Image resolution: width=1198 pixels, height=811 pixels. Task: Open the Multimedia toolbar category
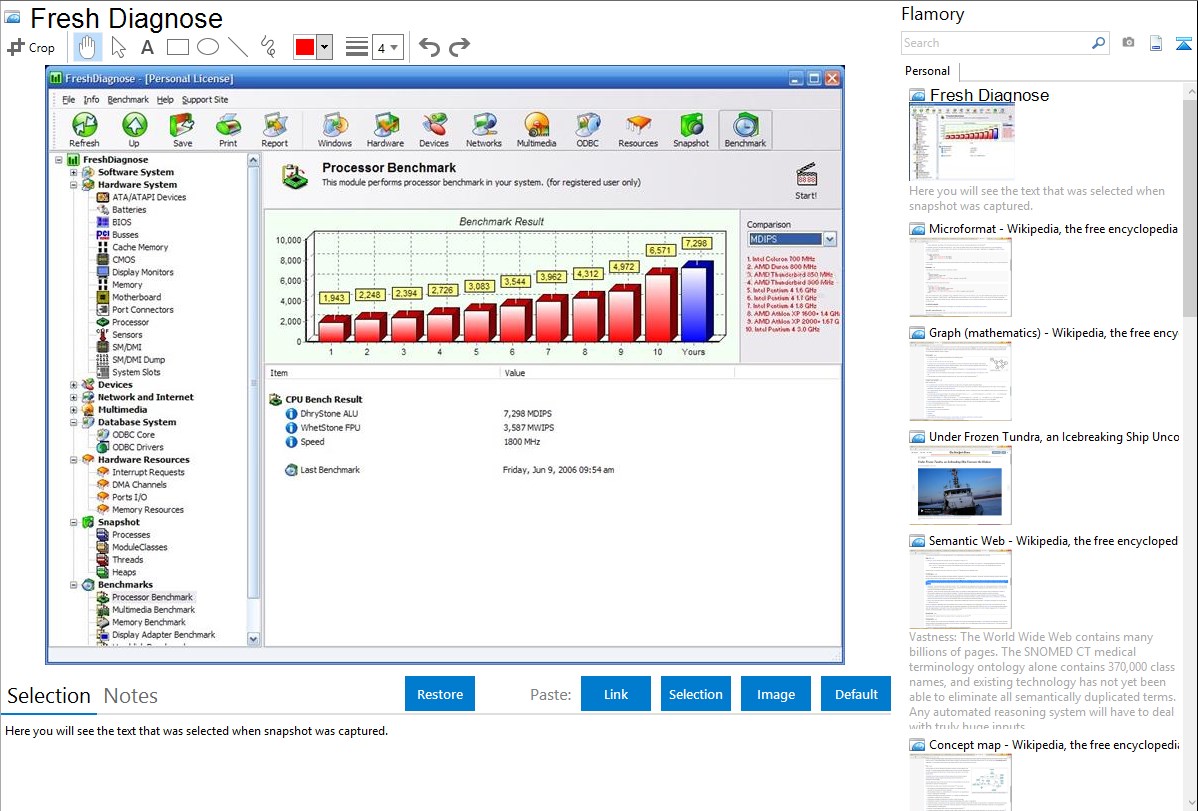[536, 130]
